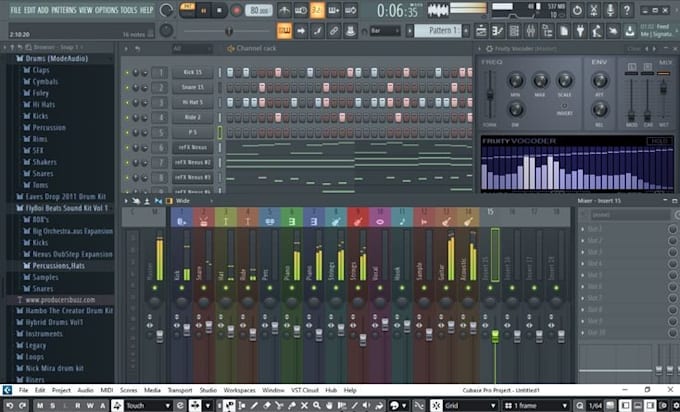Click the Cubase snap icon beside Grid

436,405
